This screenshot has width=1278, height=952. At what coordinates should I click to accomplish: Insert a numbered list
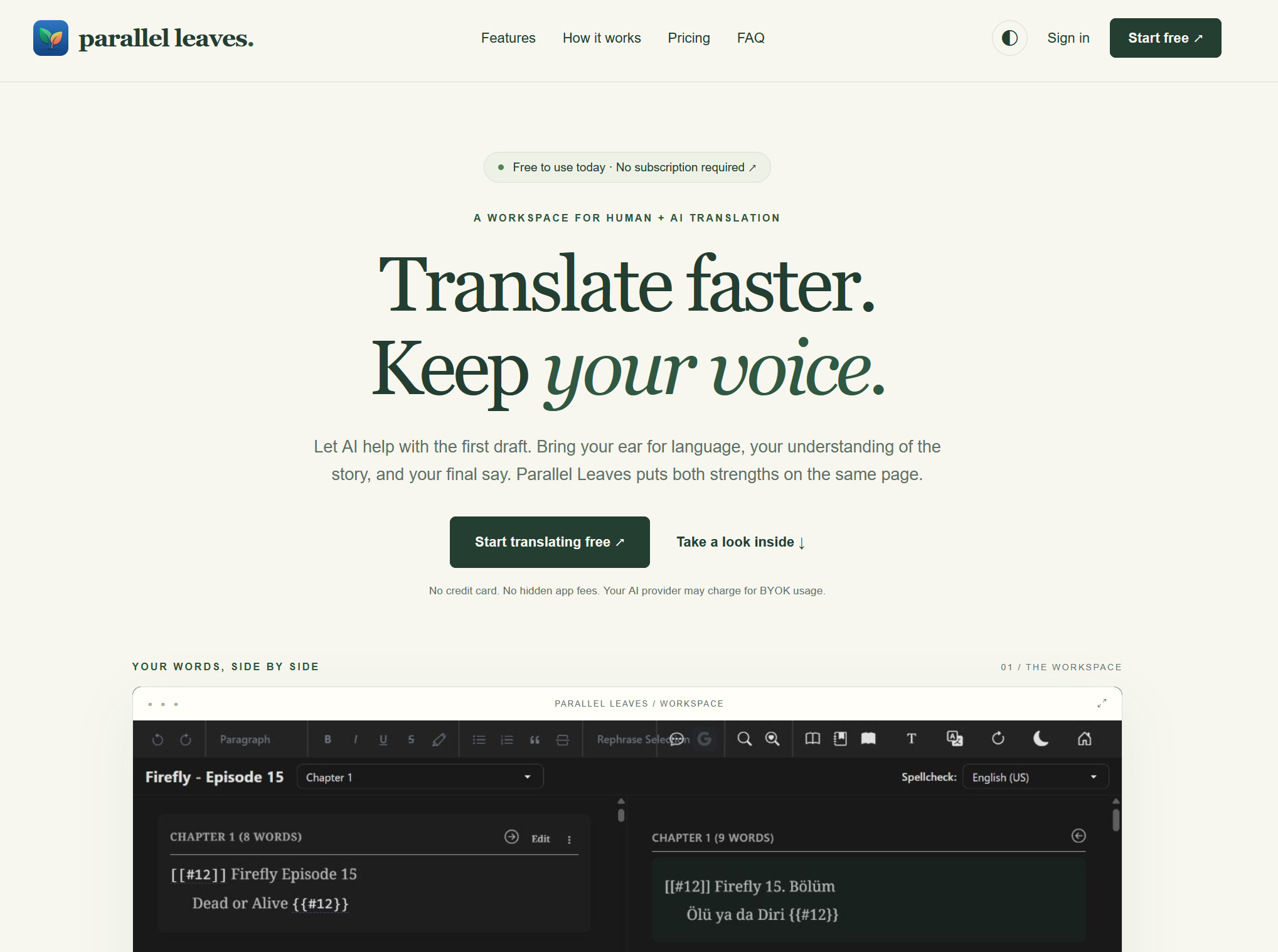click(507, 739)
